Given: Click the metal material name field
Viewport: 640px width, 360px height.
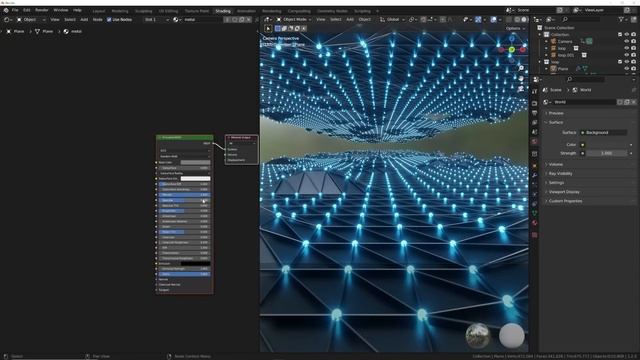Looking at the screenshot, I should point(202,20).
